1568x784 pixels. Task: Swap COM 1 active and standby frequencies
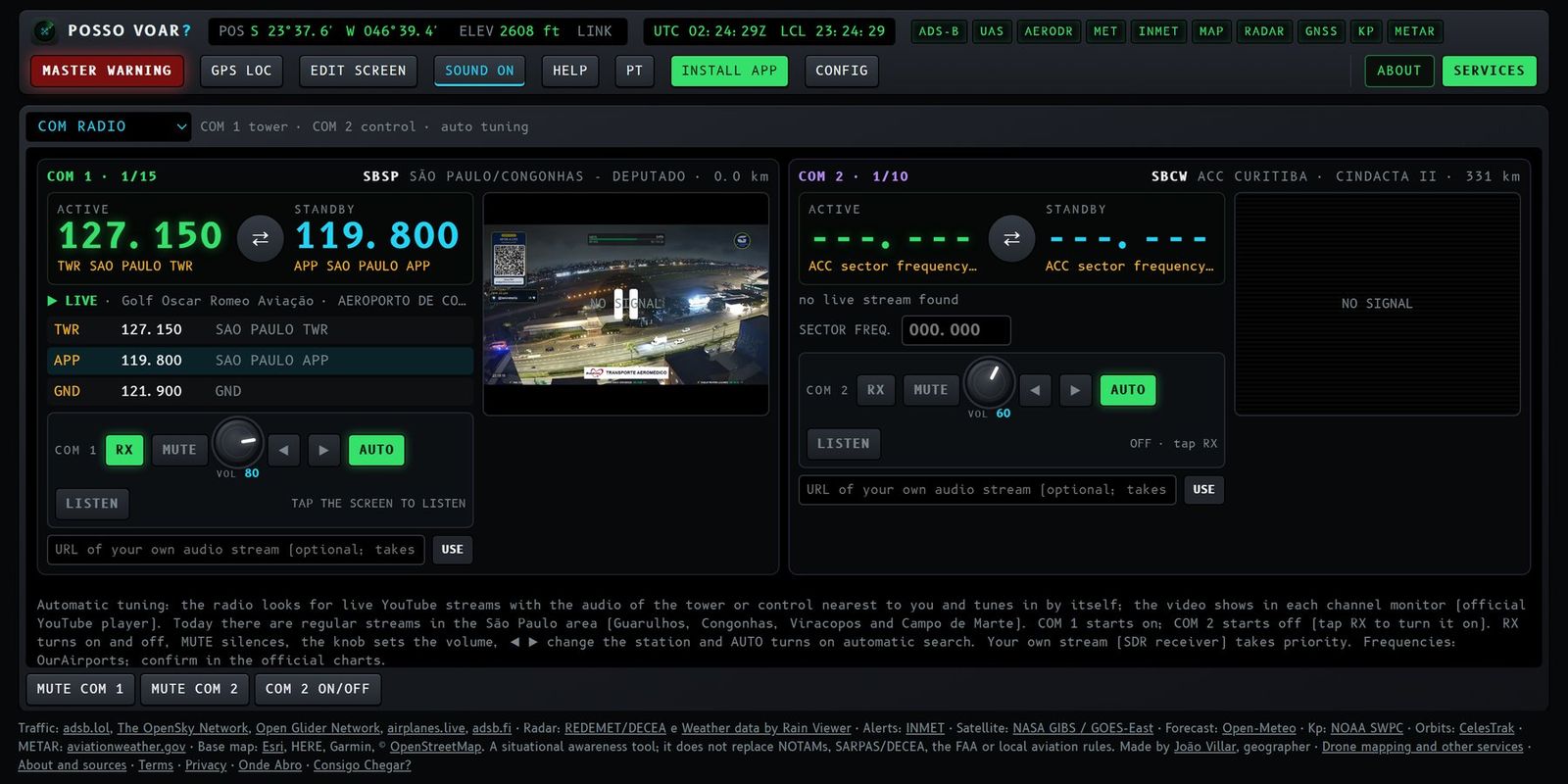click(261, 238)
